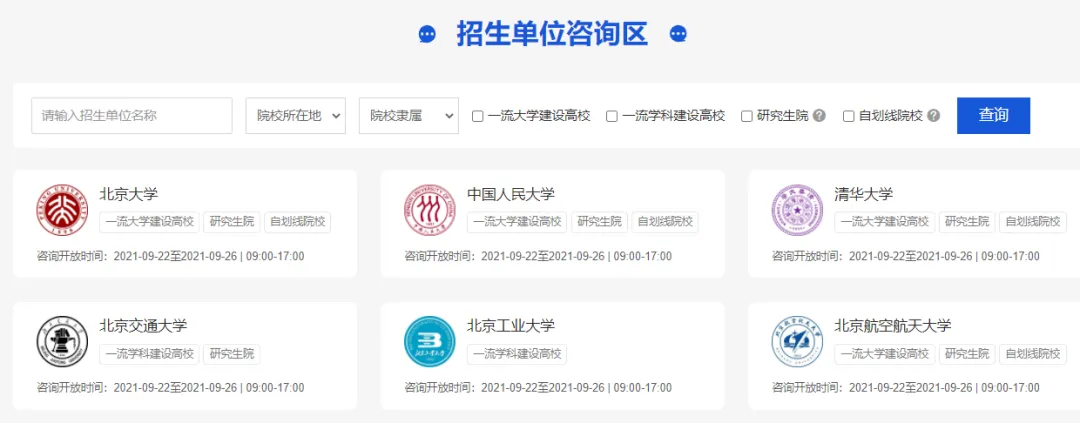The height and width of the screenshot is (423, 1080).
Task: Click the Renmin University of China logo
Action: [430, 210]
